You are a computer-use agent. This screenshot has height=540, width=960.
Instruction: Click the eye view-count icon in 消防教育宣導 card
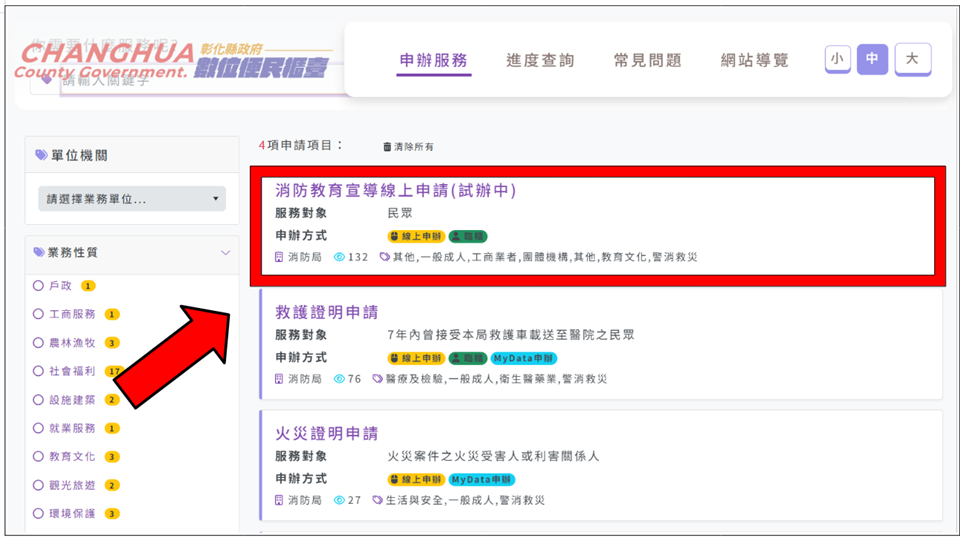340,257
